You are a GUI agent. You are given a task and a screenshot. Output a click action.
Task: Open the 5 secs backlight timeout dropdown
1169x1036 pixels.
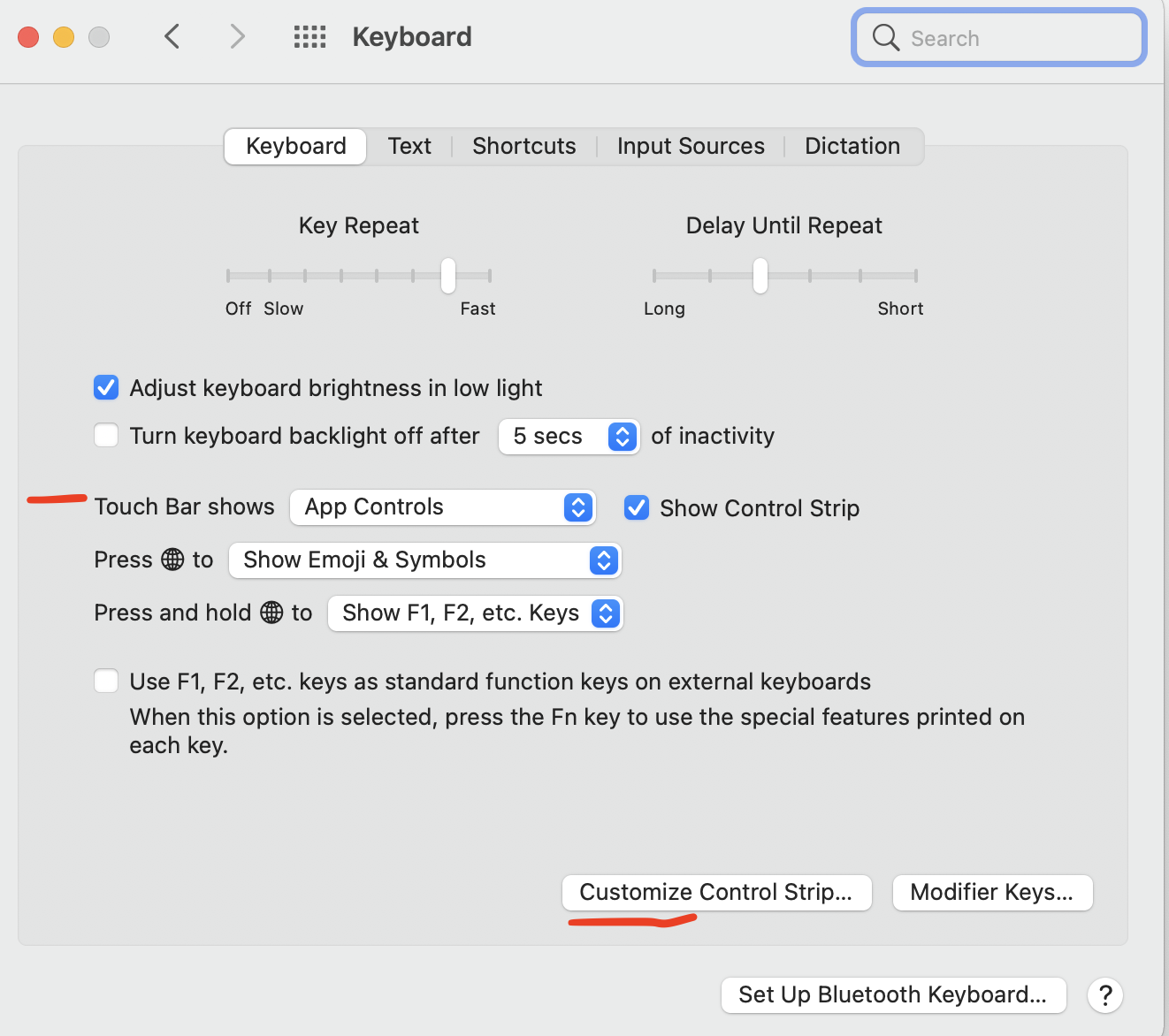click(x=569, y=437)
